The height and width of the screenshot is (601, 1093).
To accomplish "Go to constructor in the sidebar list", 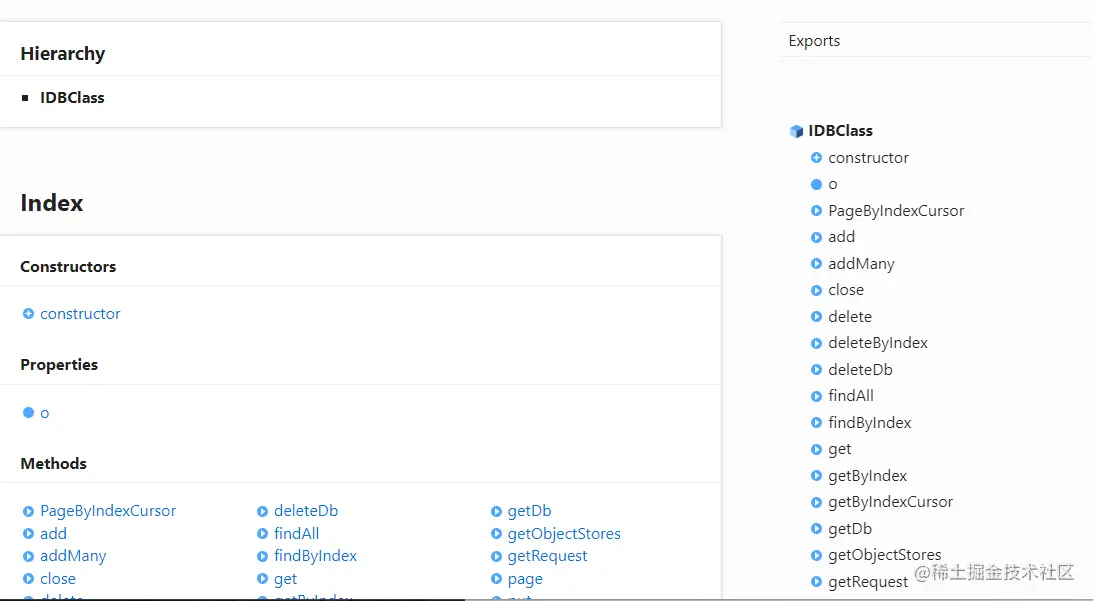I will coord(868,158).
